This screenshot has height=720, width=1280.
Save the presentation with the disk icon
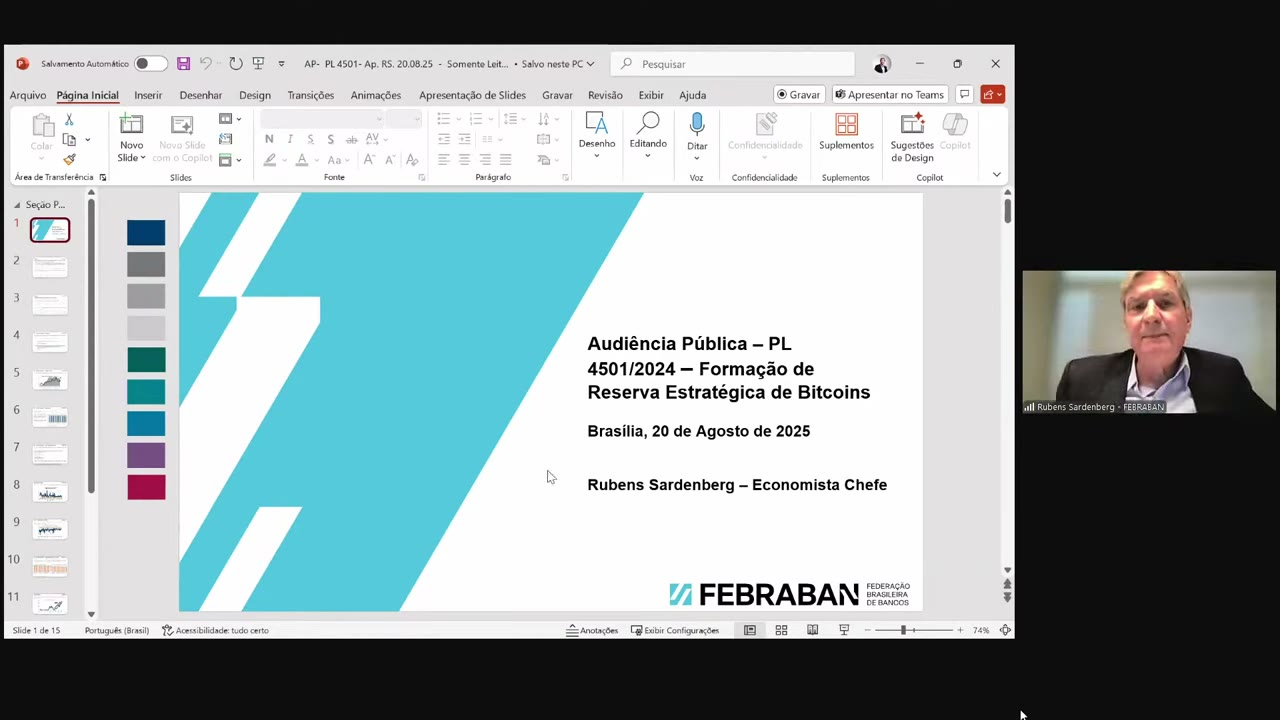[183, 63]
